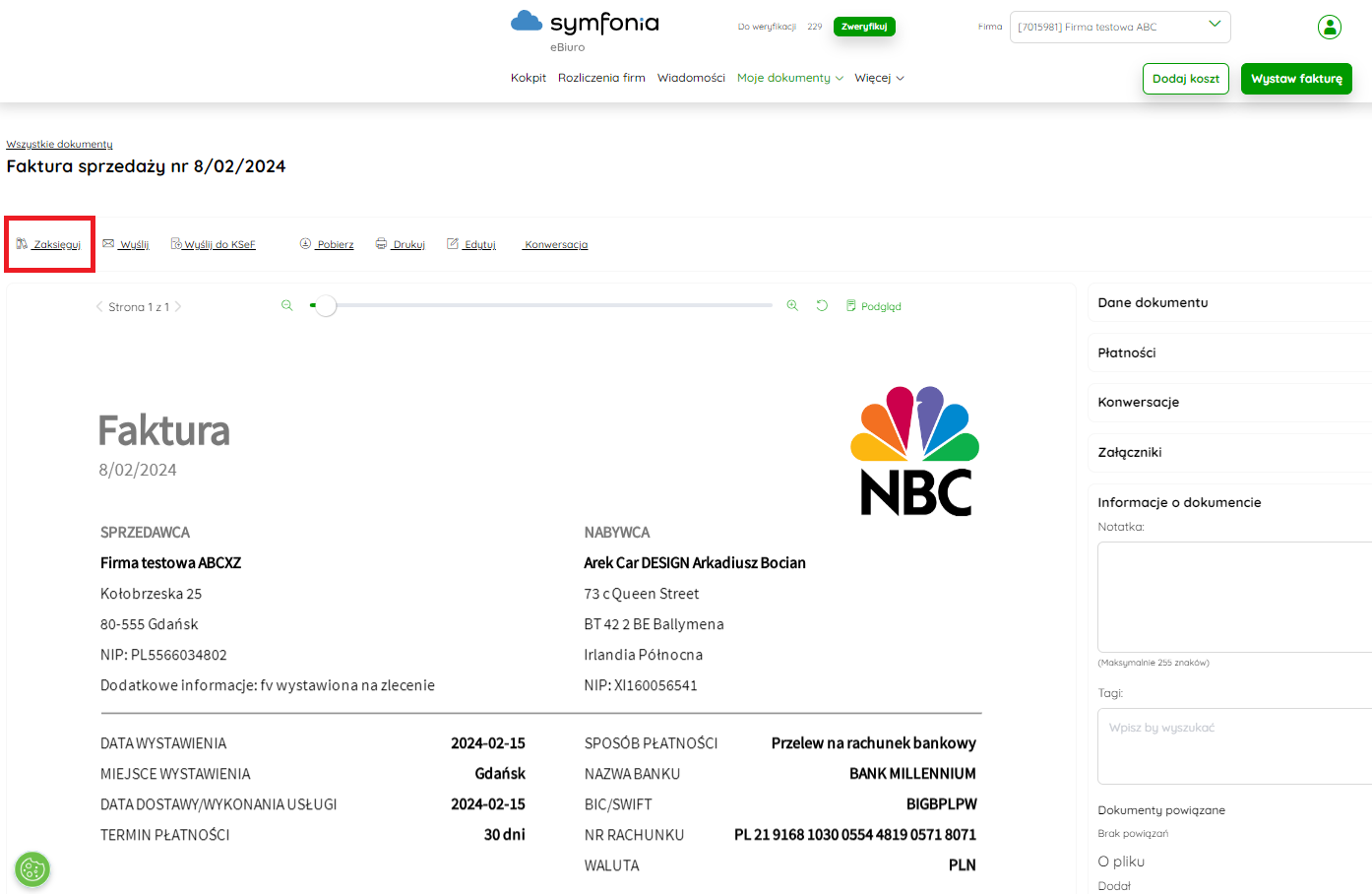Click the 'Przelew na rachunek bankowy' value
Screen dimensions: 1372x894
click(x=874, y=743)
